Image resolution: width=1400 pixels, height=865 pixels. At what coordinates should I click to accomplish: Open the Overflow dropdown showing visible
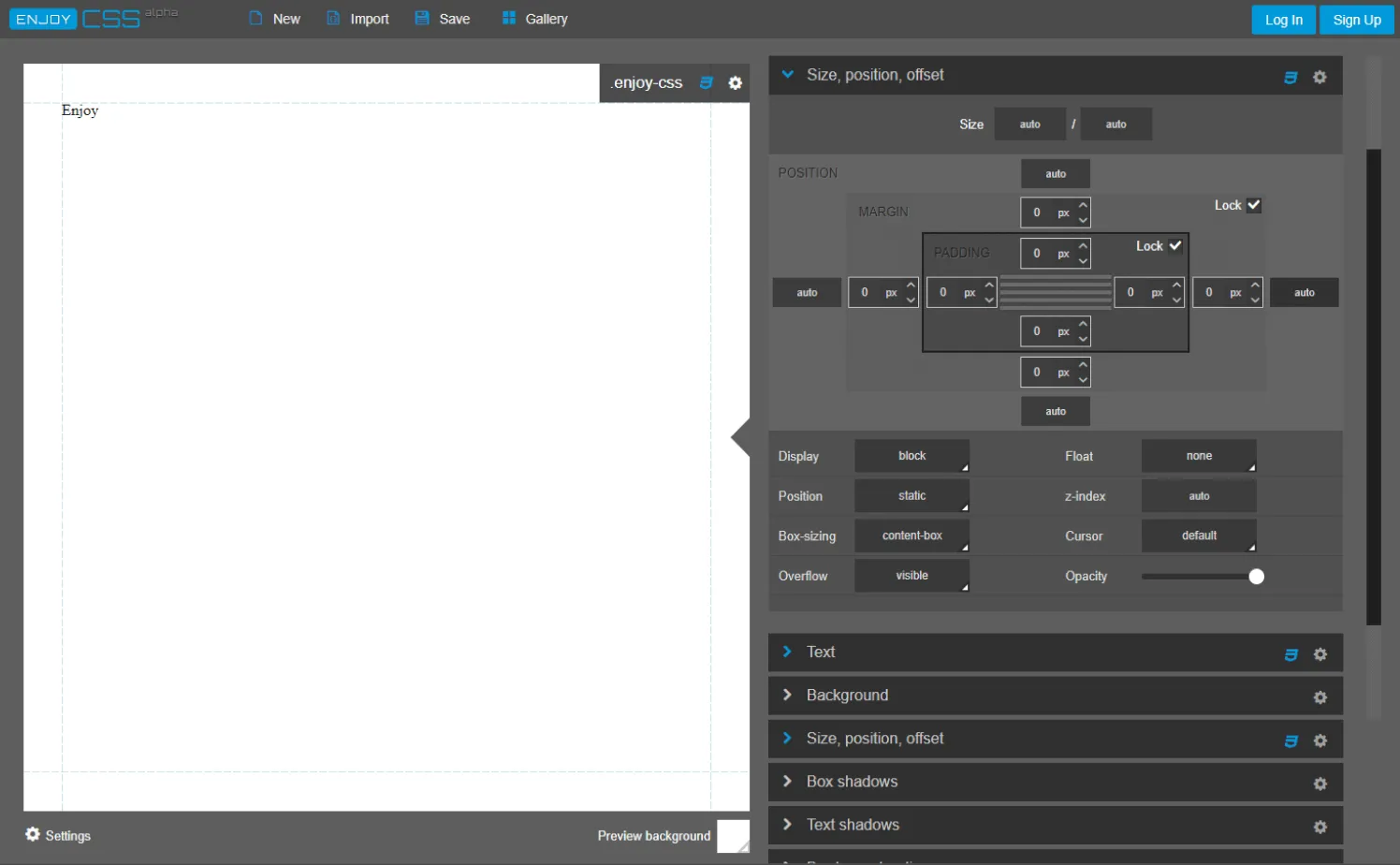pyautogui.click(x=911, y=576)
